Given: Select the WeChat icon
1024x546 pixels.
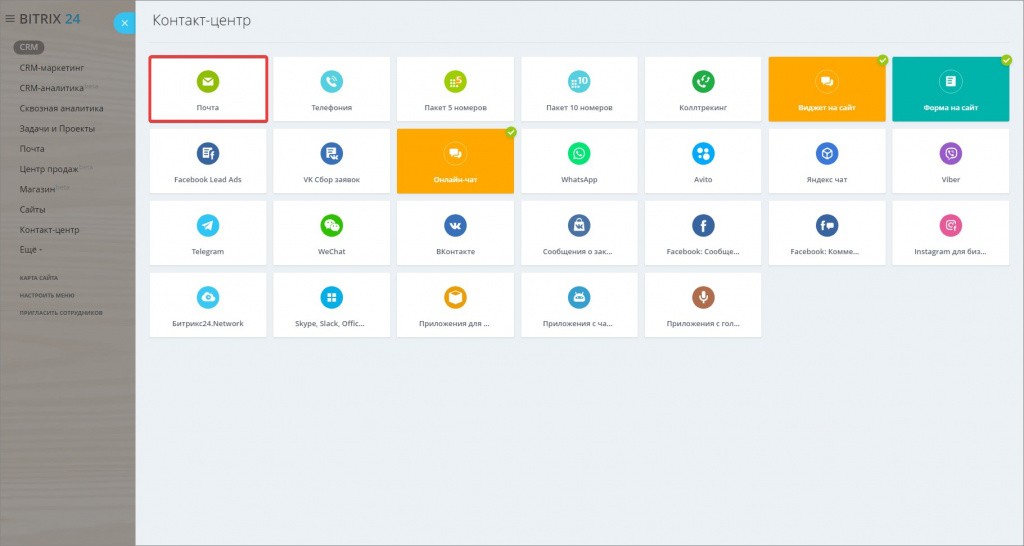Looking at the screenshot, I should tap(332, 225).
